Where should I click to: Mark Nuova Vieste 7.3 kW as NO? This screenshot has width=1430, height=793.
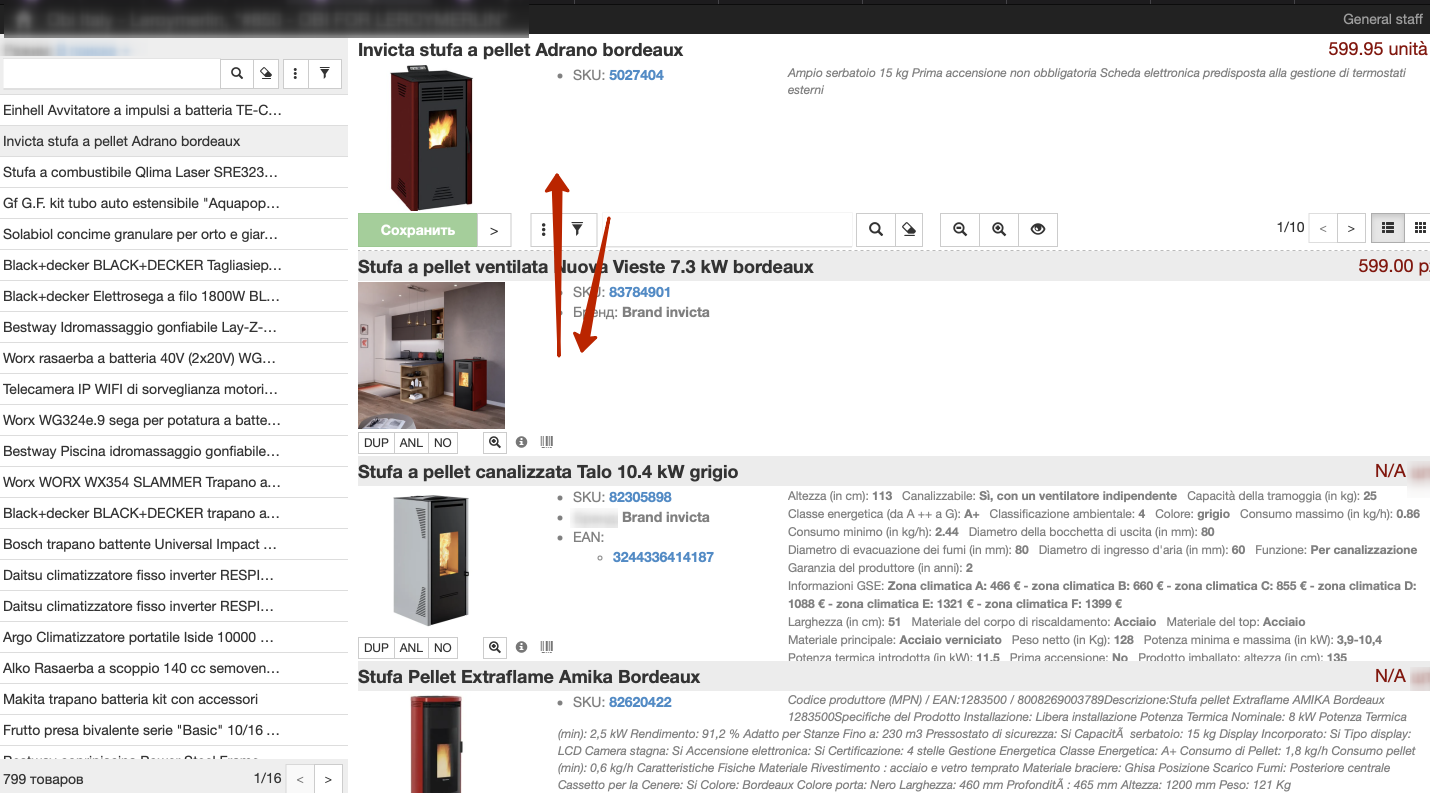click(443, 442)
